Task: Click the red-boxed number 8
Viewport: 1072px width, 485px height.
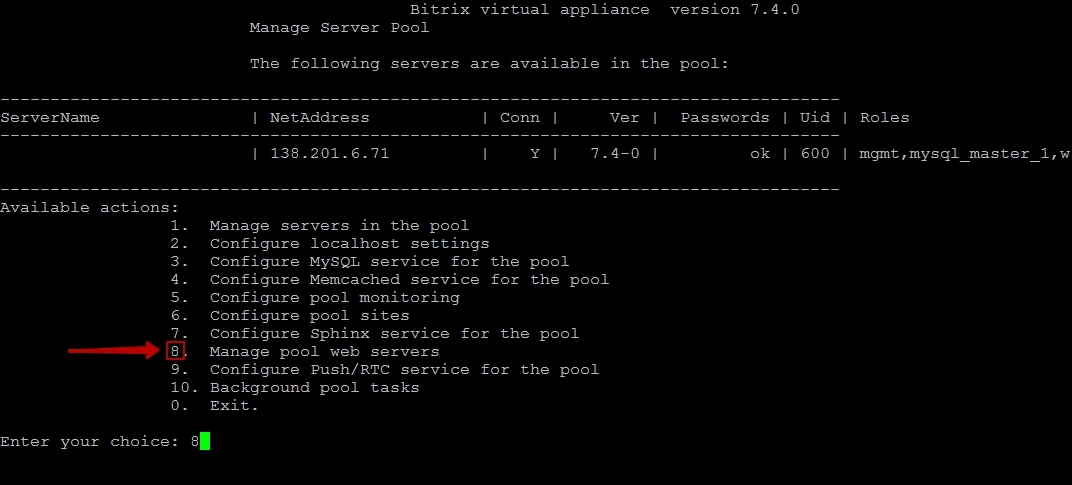Action: click(176, 351)
